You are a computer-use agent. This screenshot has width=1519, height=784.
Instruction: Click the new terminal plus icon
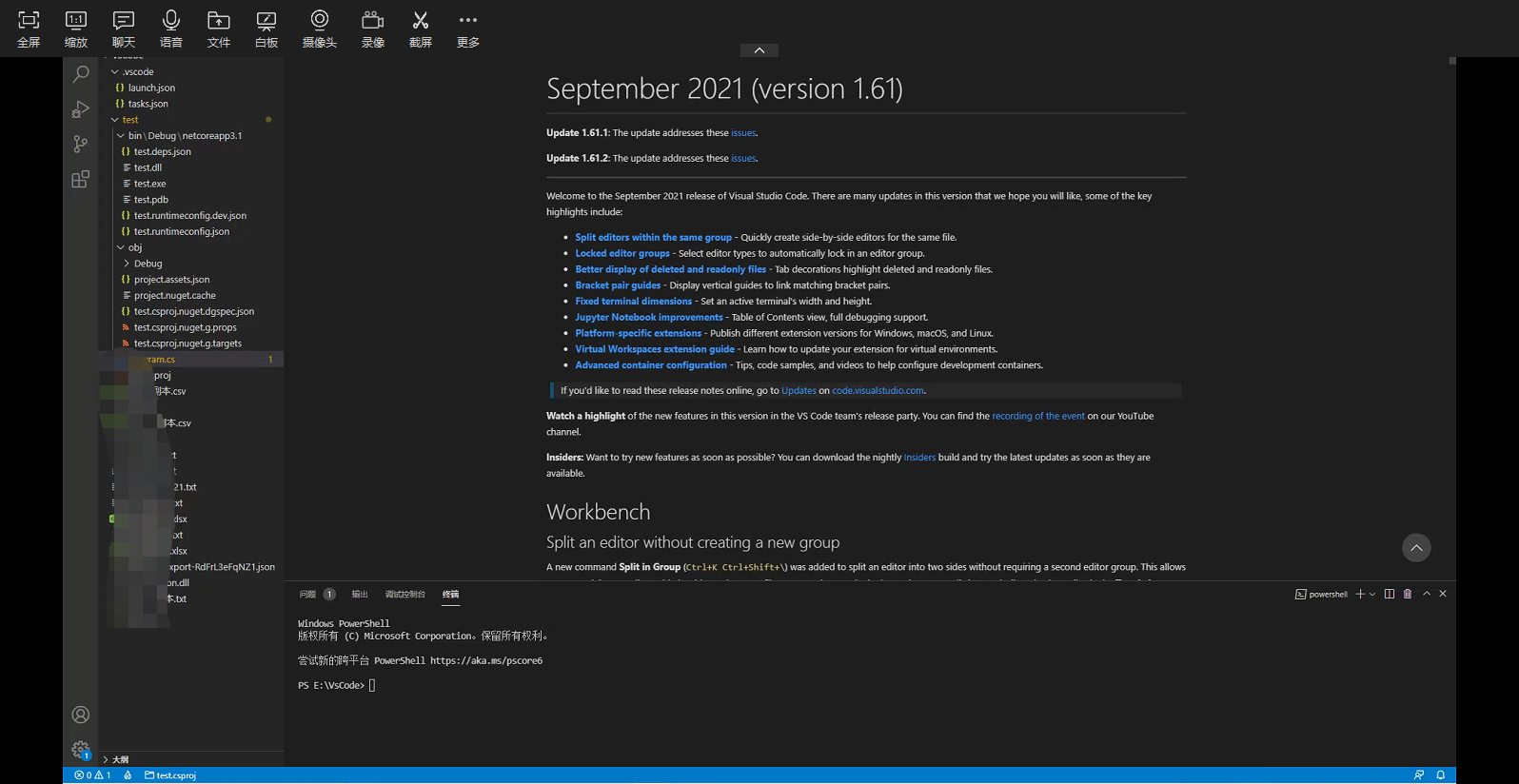coord(1360,594)
